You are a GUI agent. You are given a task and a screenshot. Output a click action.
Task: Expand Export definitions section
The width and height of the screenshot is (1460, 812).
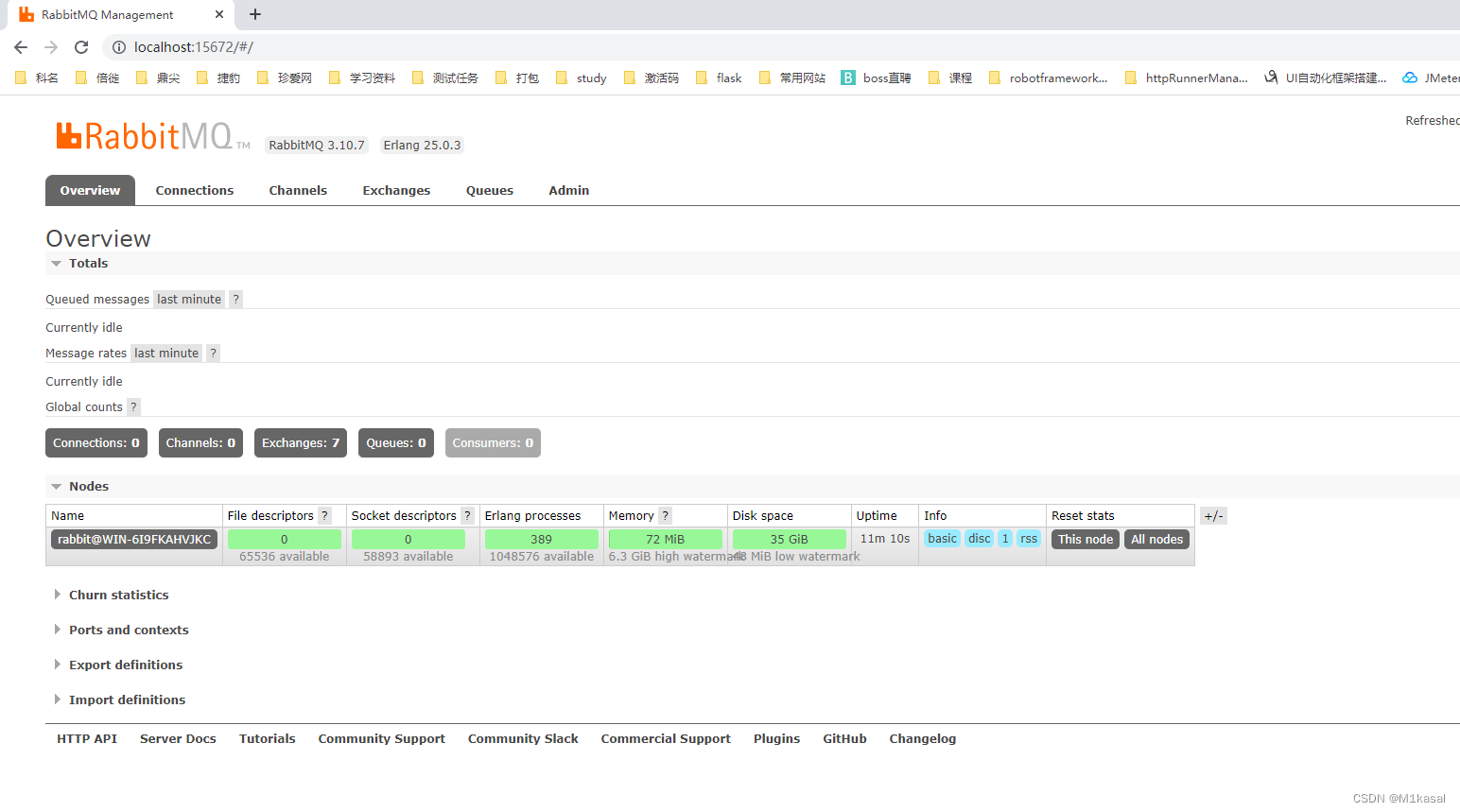pos(117,665)
